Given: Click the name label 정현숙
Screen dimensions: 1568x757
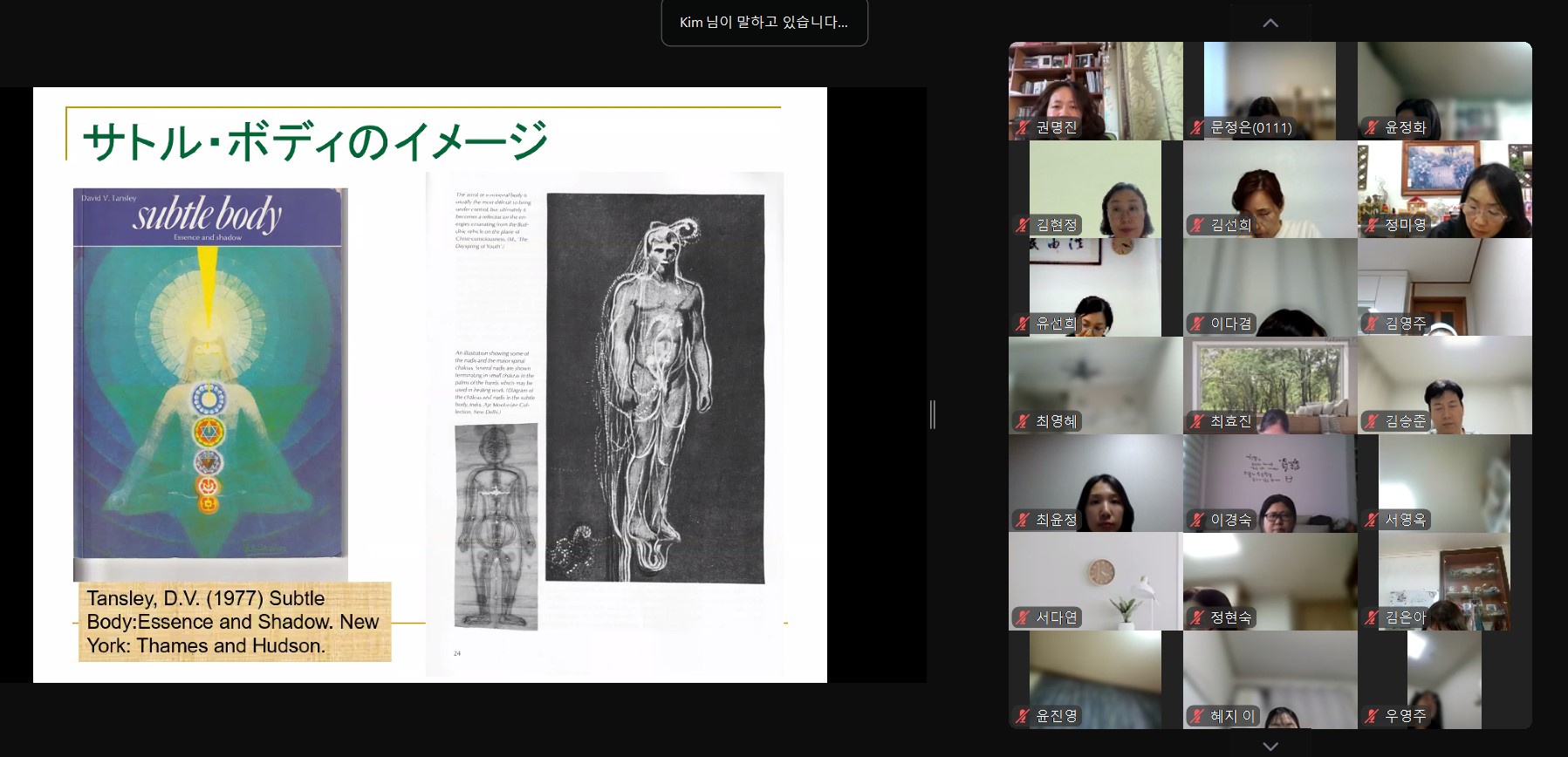Looking at the screenshot, I should coord(1231,617).
